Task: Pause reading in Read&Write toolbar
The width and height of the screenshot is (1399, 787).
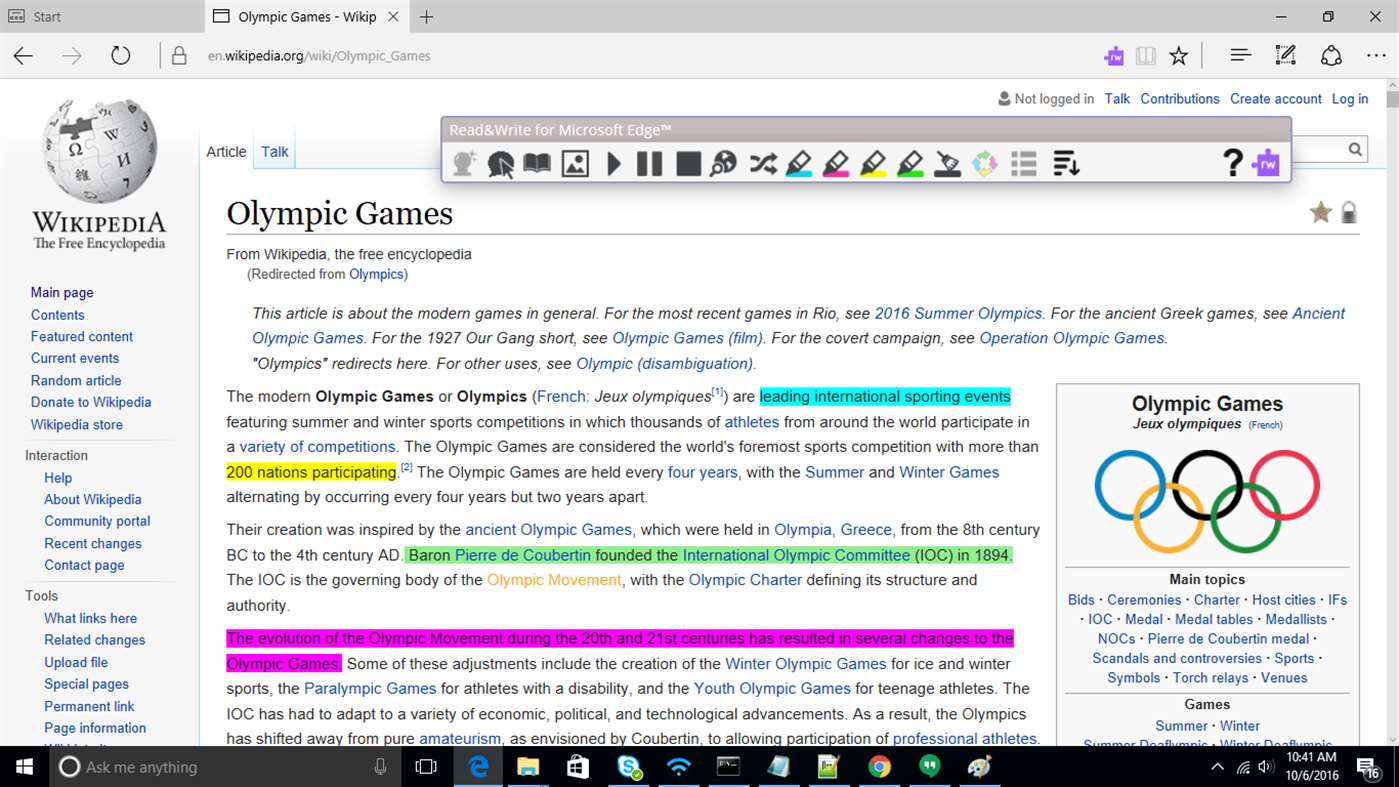Action: pos(650,163)
